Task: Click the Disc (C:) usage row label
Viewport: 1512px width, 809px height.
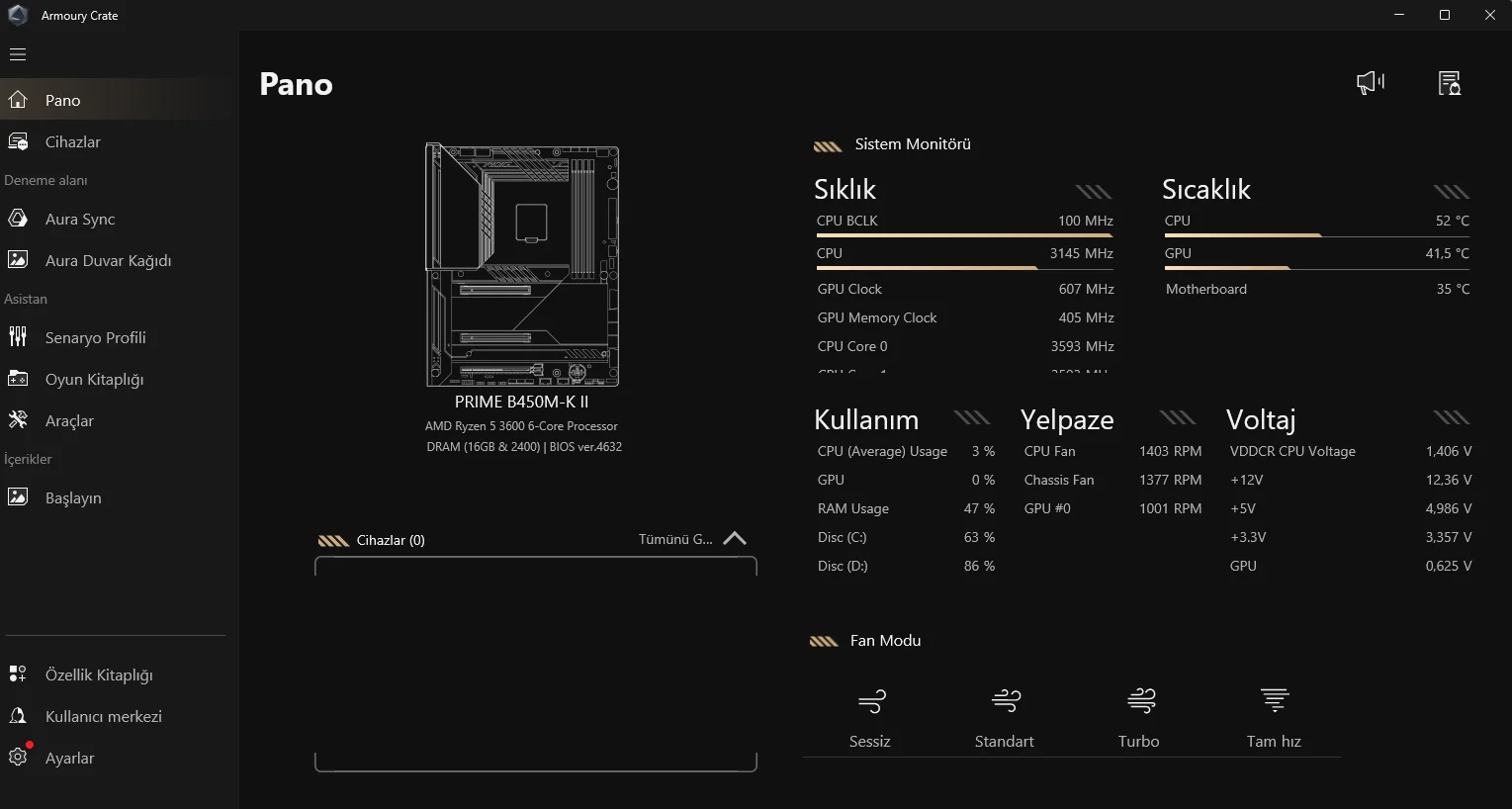Action: pyautogui.click(x=842, y=537)
